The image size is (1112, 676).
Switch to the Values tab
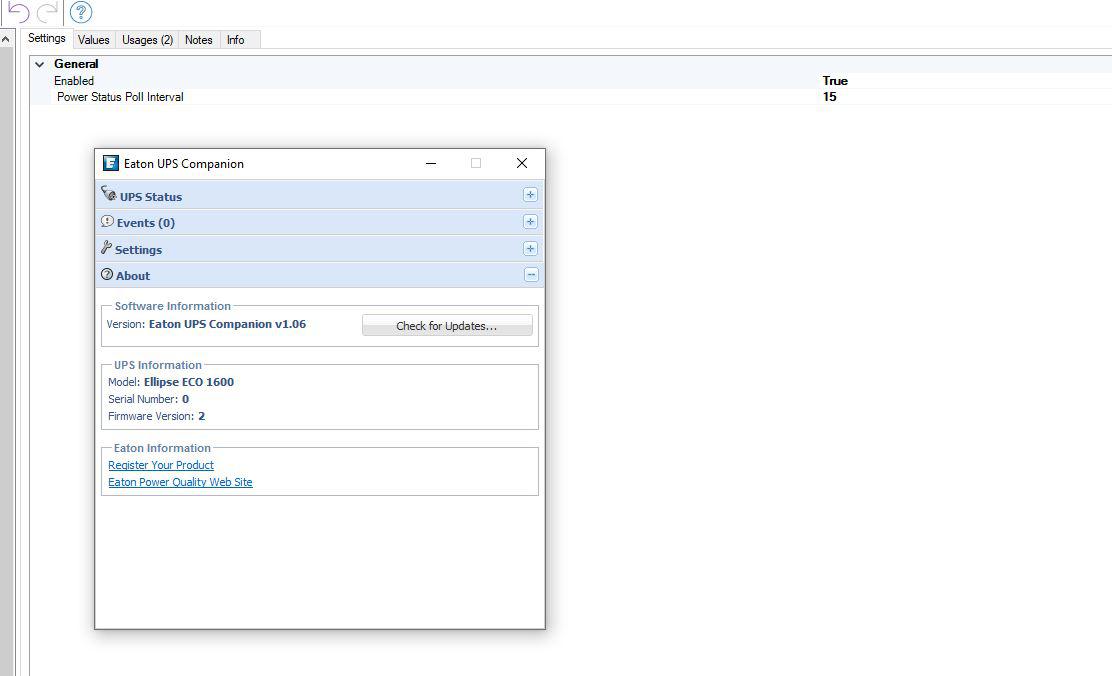coord(93,40)
